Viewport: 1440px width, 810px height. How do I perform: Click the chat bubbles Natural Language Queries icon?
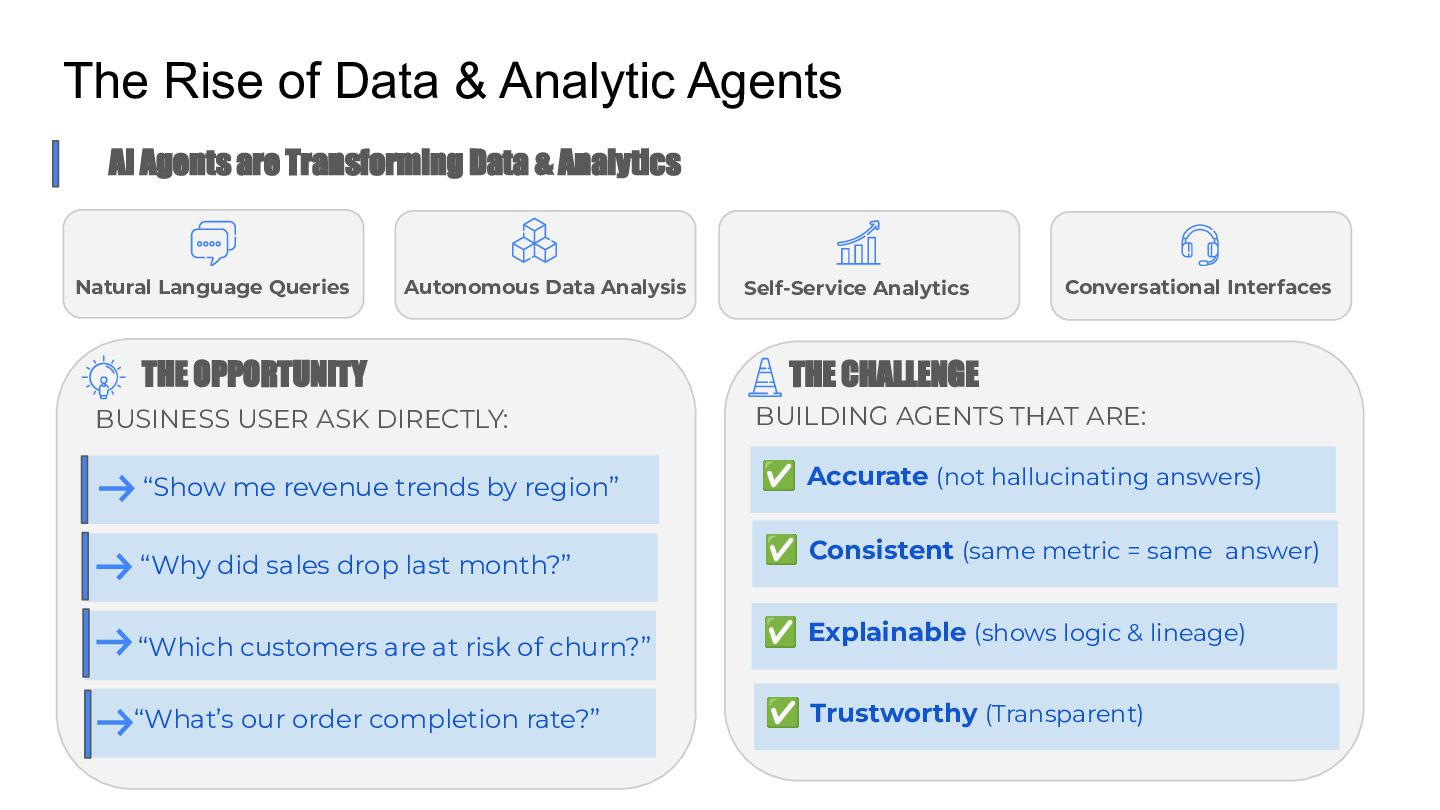(x=213, y=243)
